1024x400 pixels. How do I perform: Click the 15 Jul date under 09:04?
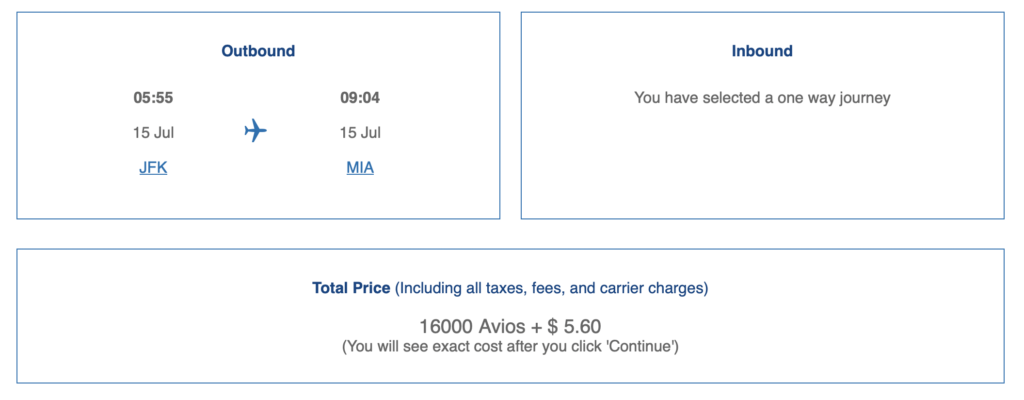[x=360, y=132]
